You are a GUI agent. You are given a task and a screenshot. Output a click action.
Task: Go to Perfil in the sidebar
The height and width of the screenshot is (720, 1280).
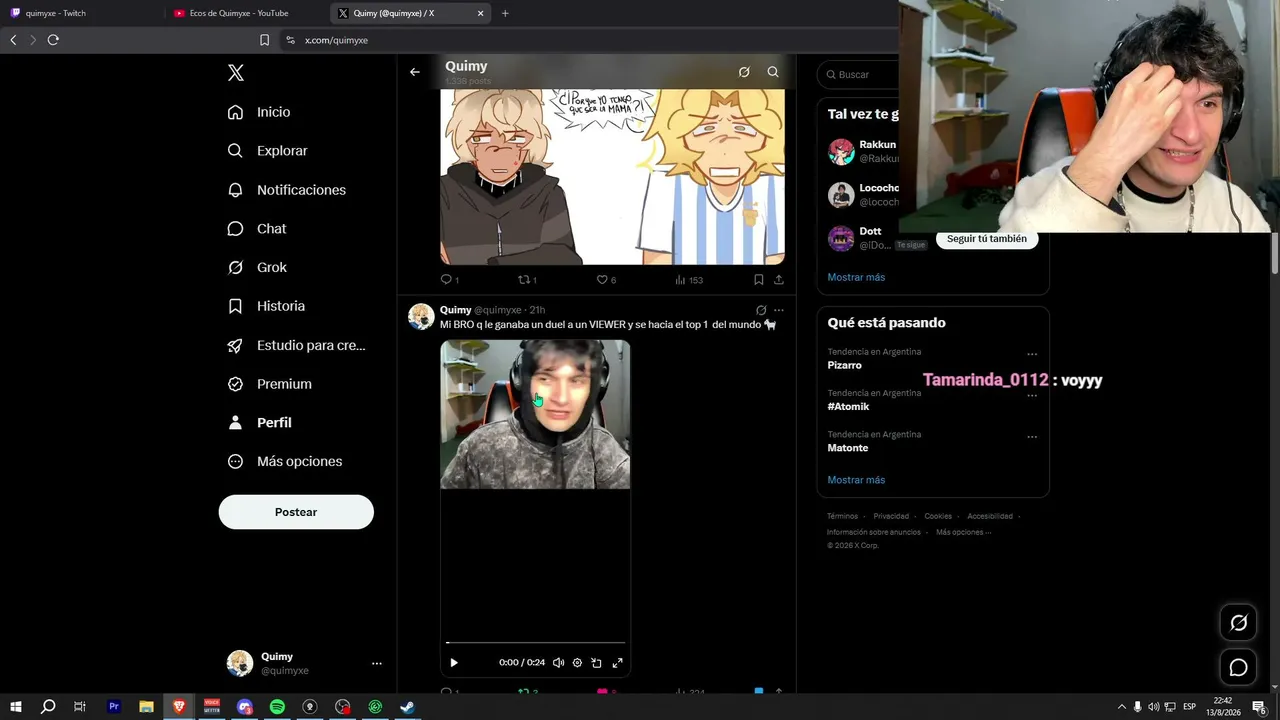[x=259, y=423]
